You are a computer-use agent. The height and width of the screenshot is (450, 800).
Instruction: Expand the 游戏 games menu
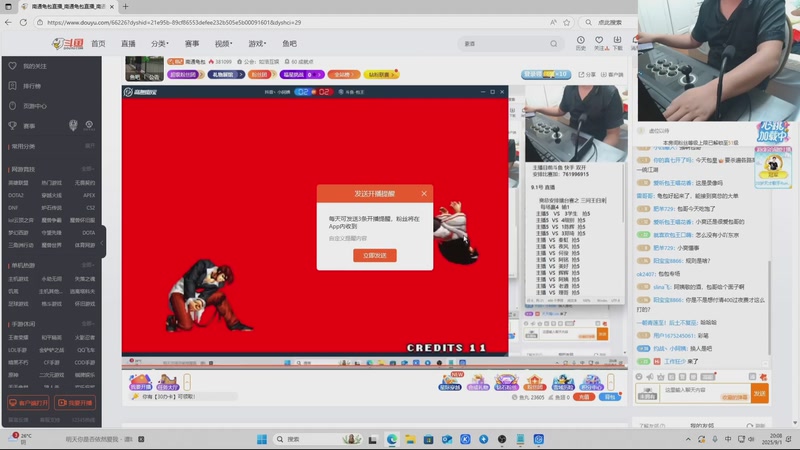pyautogui.click(x=257, y=44)
